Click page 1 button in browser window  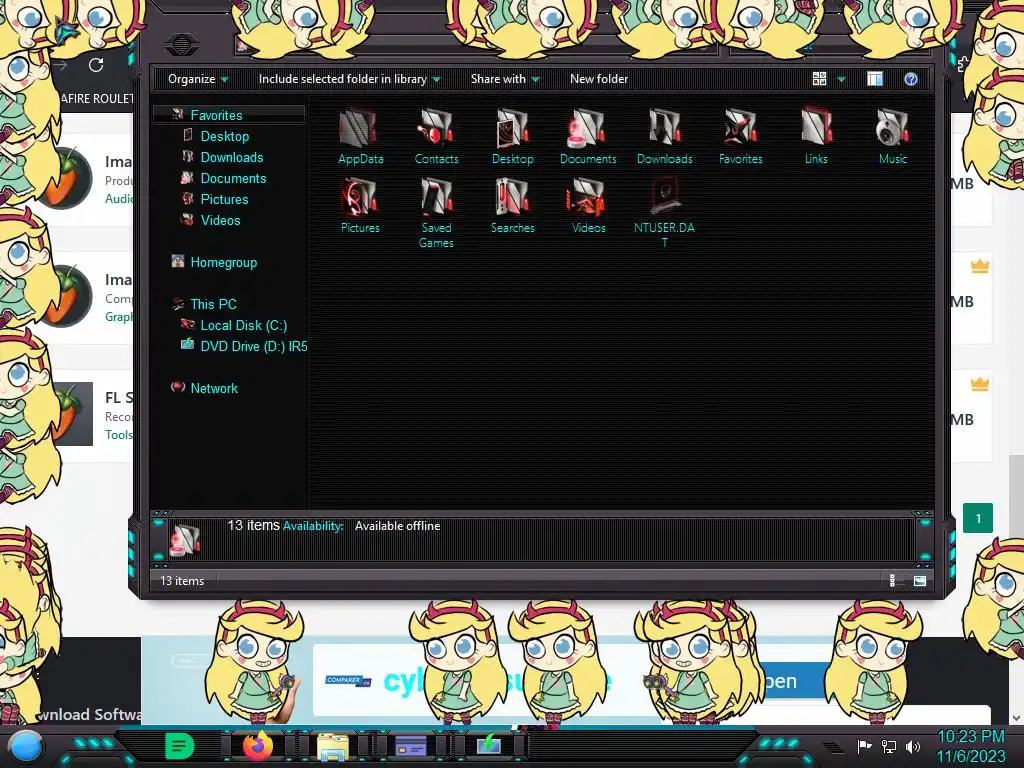pyautogui.click(x=978, y=519)
